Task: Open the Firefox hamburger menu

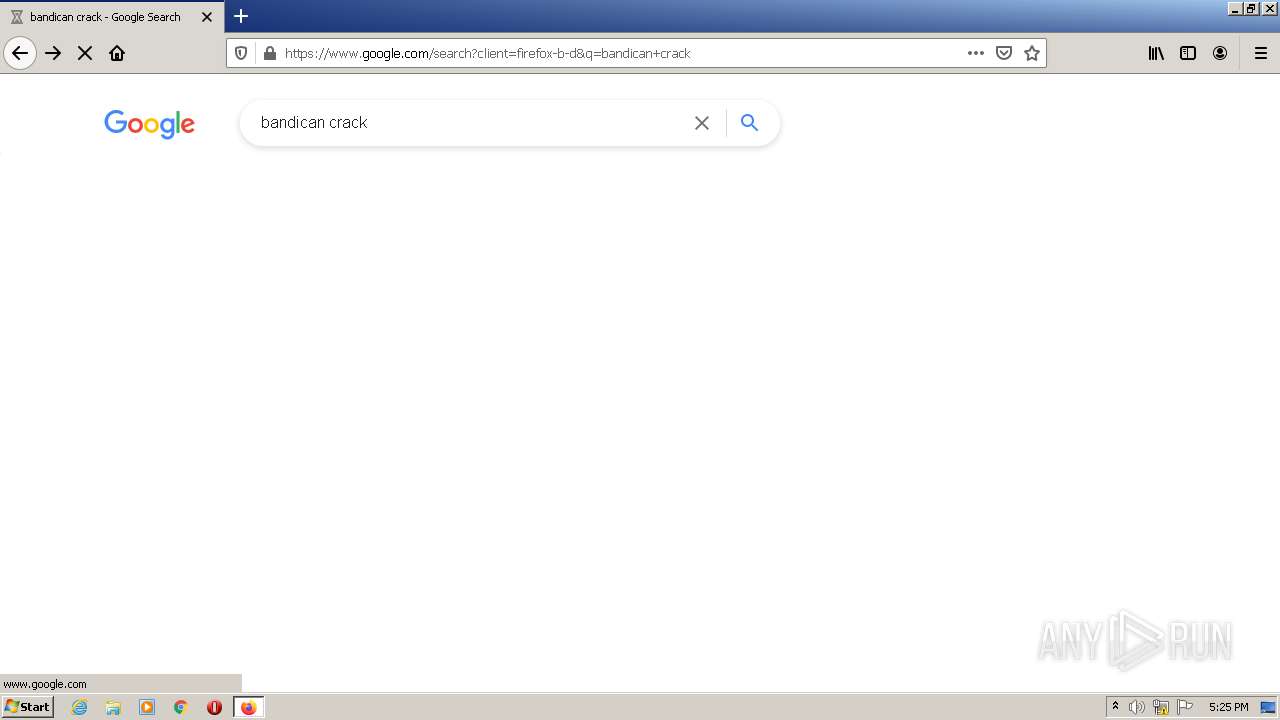Action: [x=1261, y=53]
